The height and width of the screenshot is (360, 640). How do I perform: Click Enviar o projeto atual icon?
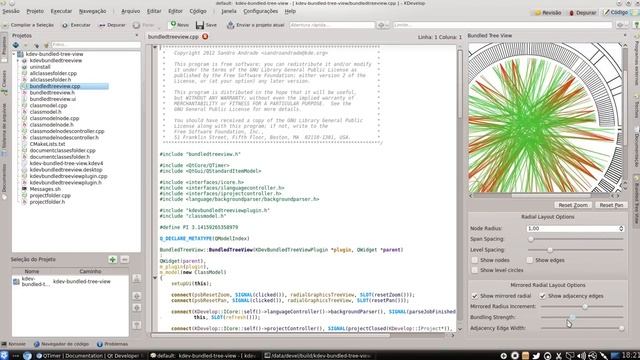click(231, 25)
